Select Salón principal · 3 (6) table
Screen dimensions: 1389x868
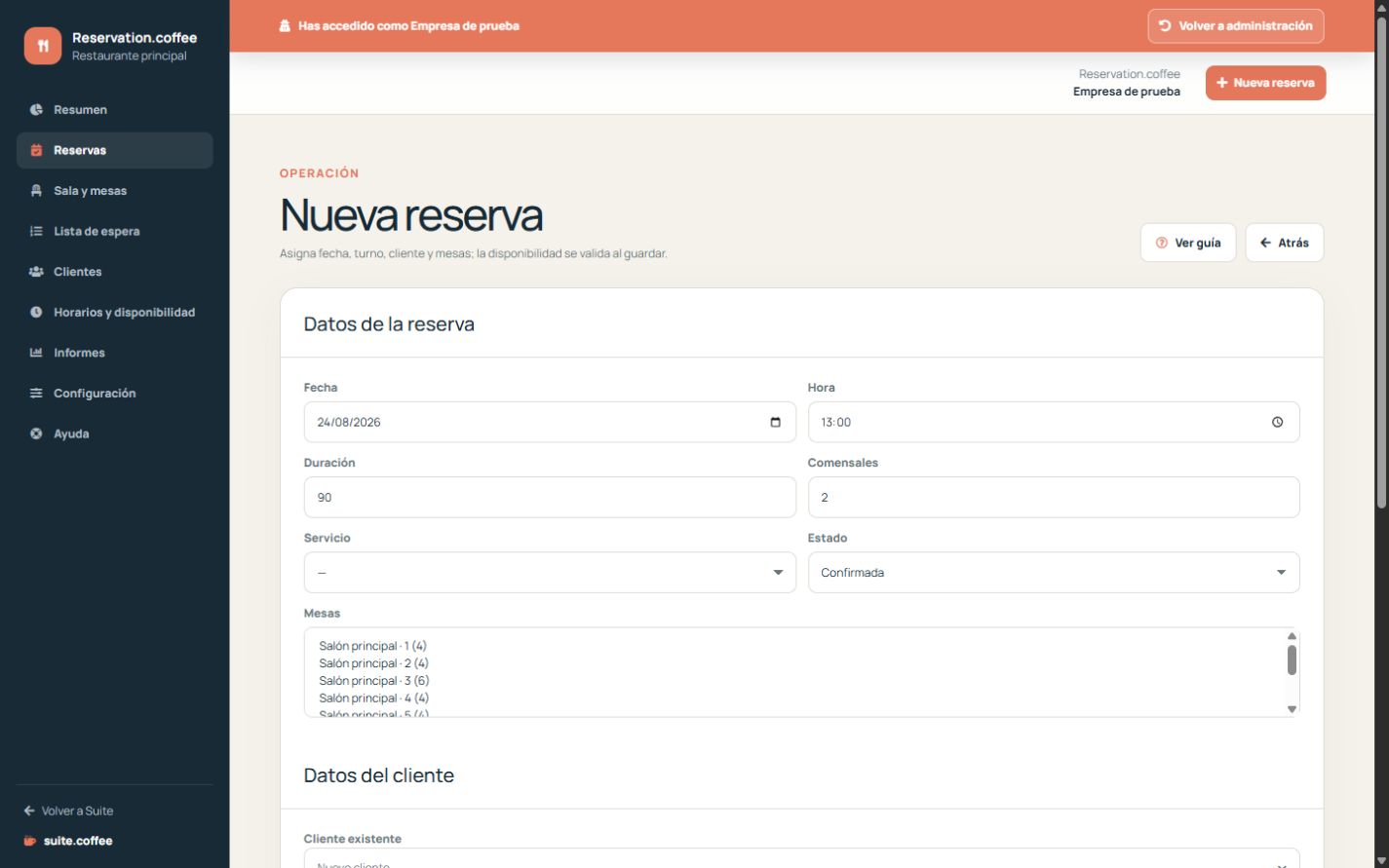tap(794, 681)
